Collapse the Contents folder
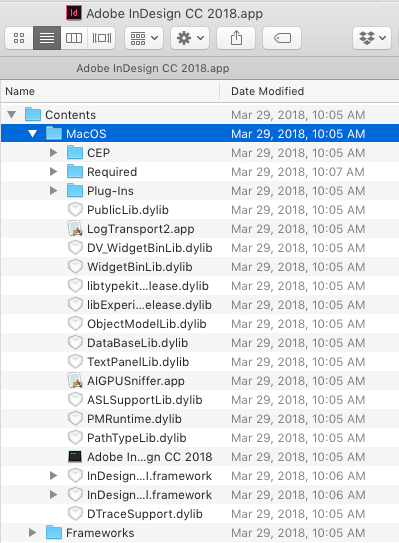Image resolution: width=399 pixels, height=543 pixels. pos(12,114)
